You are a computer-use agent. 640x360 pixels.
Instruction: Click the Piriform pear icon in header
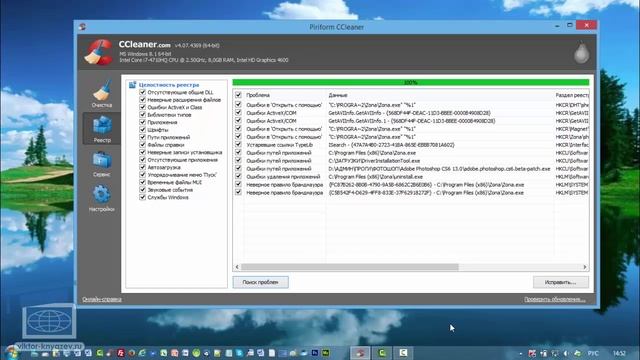point(581,52)
